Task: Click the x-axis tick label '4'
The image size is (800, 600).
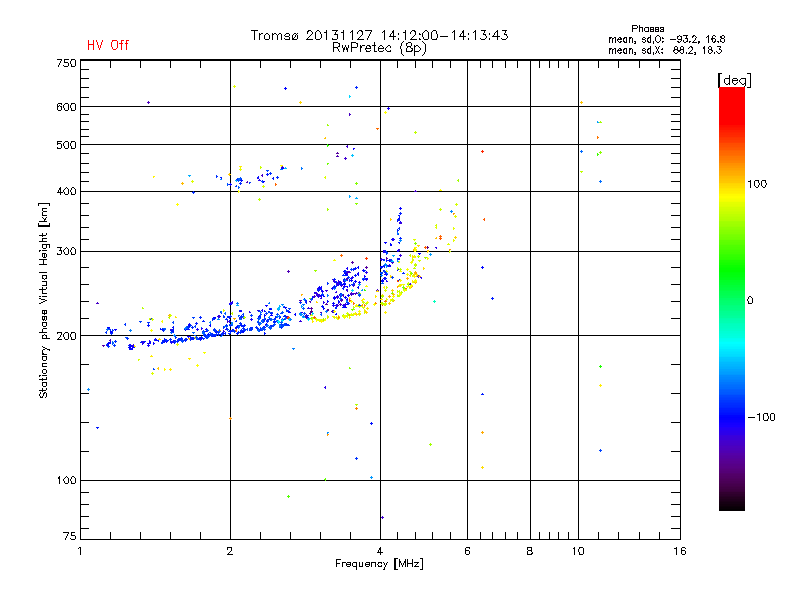Action: pyautogui.click(x=380, y=551)
